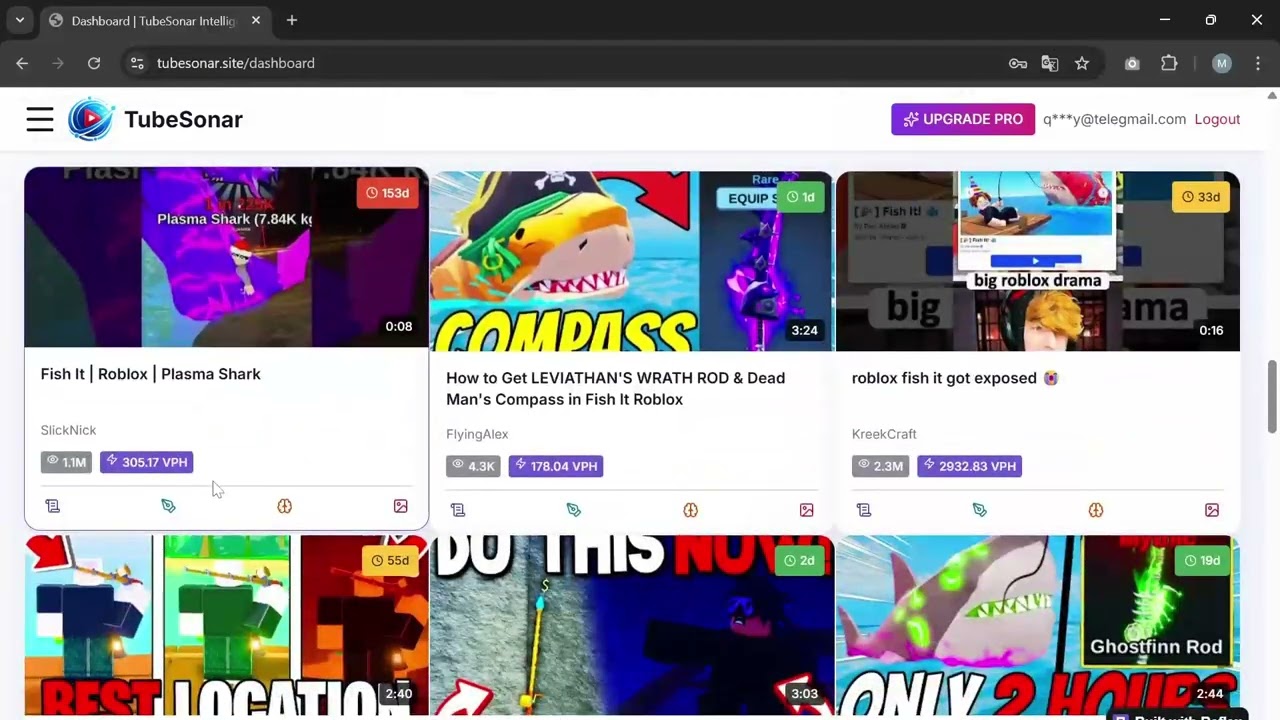Open the password key icon in address bar
Screen dimensions: 1280x720
tap(1018, 63)
